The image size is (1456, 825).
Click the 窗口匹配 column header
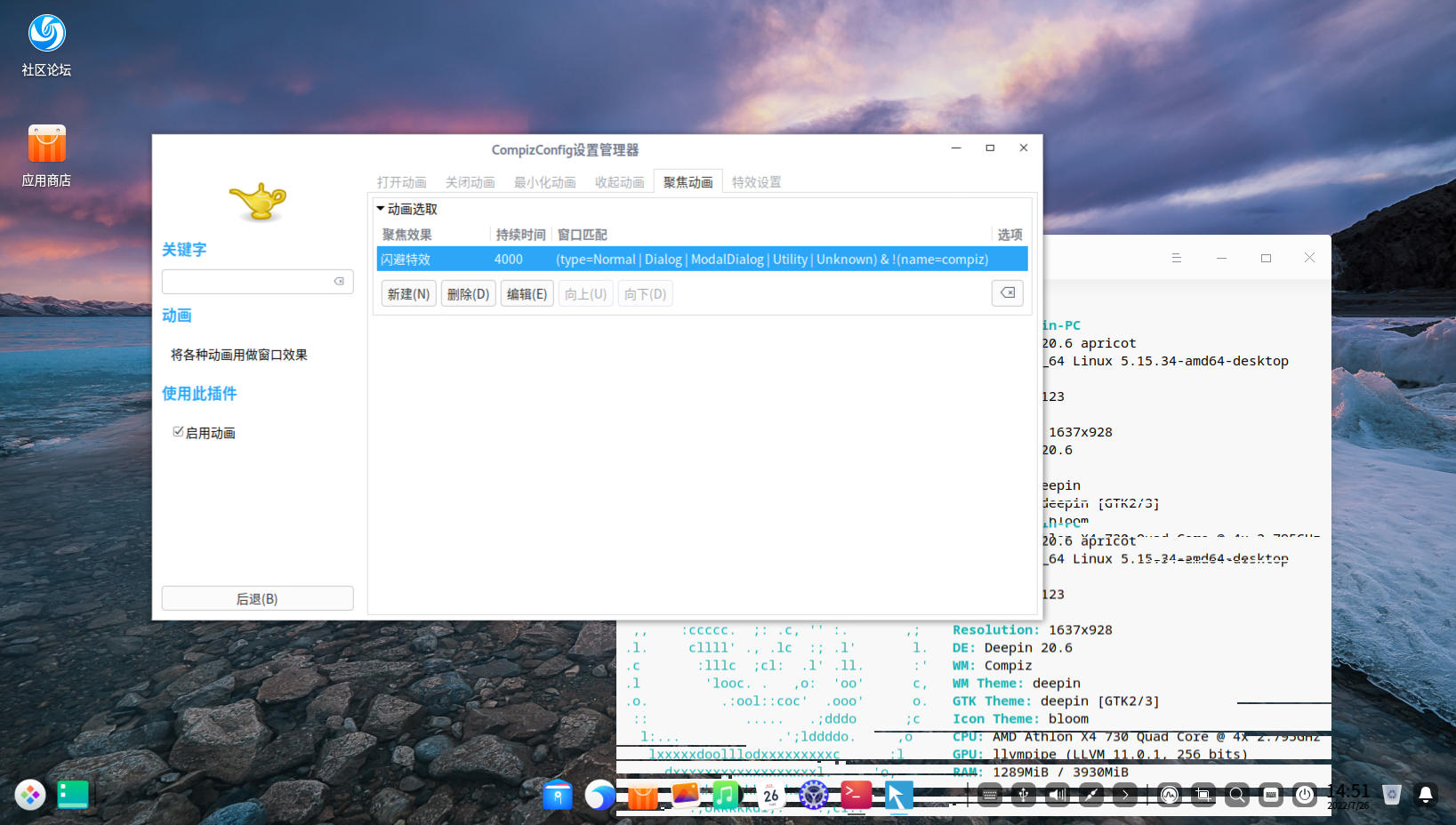[583, 235]
